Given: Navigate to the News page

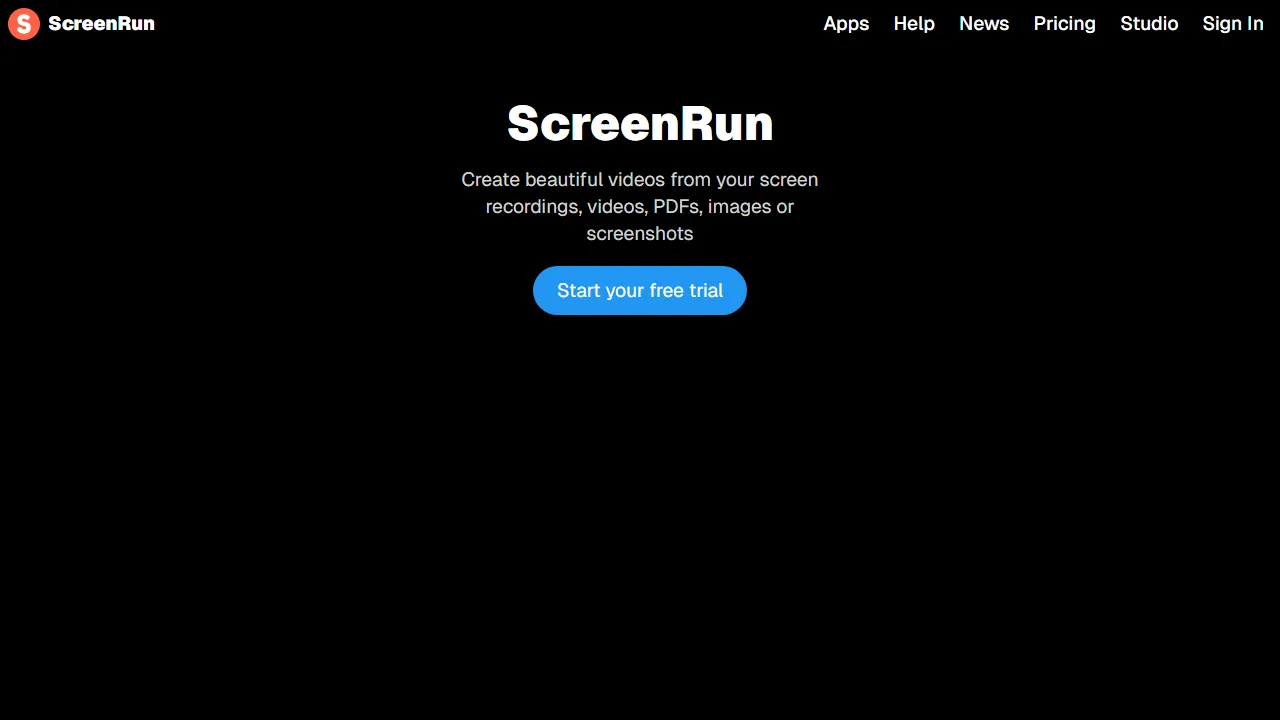Looking at the screenshot, I should [x=984, y=23].
